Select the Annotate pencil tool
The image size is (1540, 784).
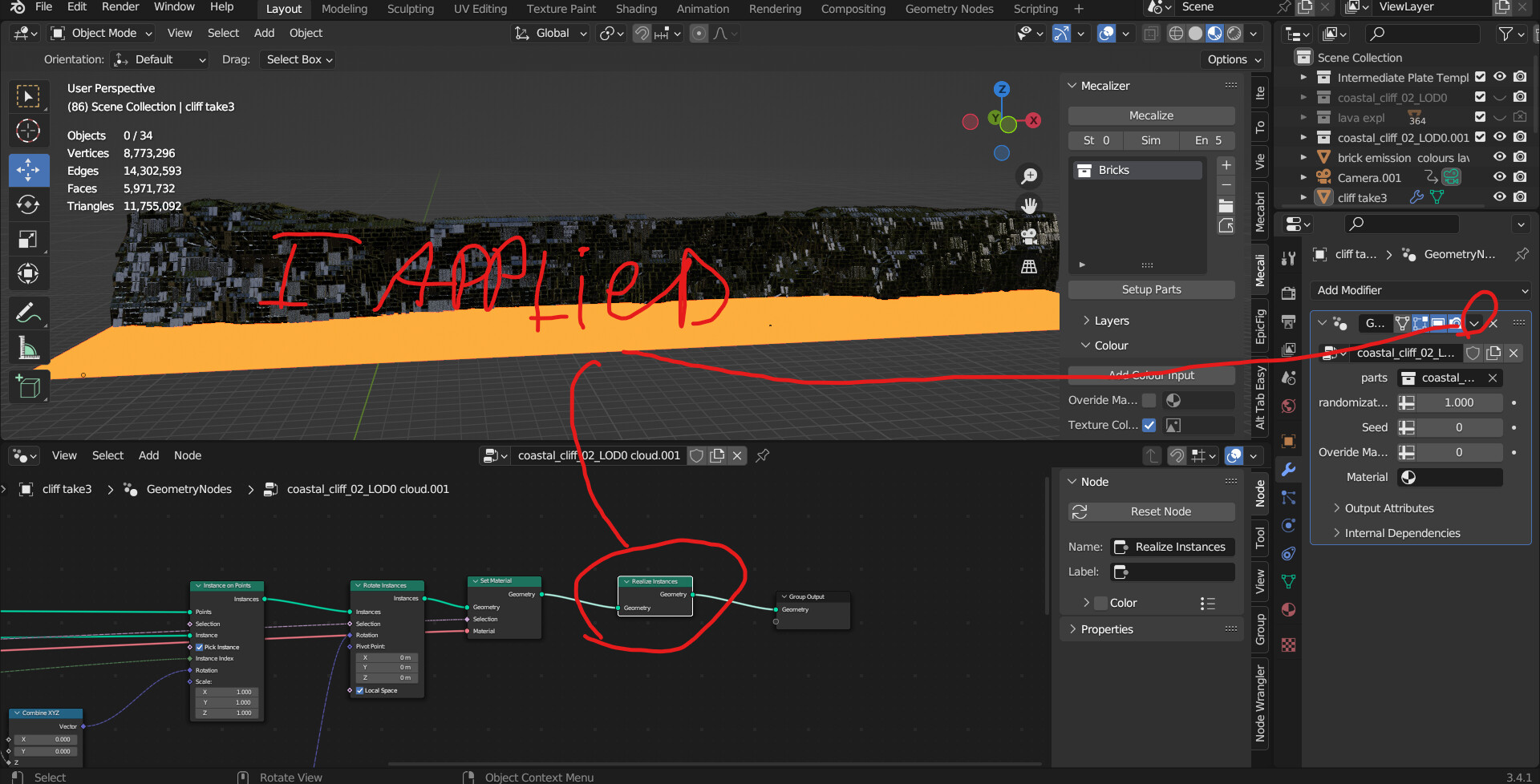(x=28, y=313)
